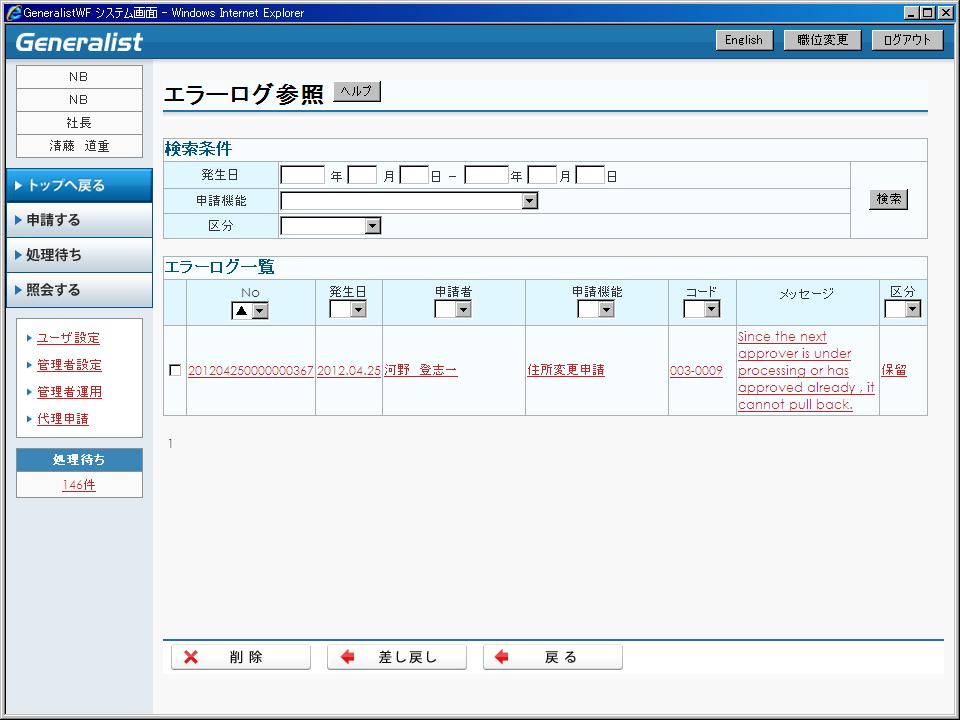Click the Internet Explorer icon in title bar
The width and height of the screenshot is (960, 720).
(x=13, y=13)
